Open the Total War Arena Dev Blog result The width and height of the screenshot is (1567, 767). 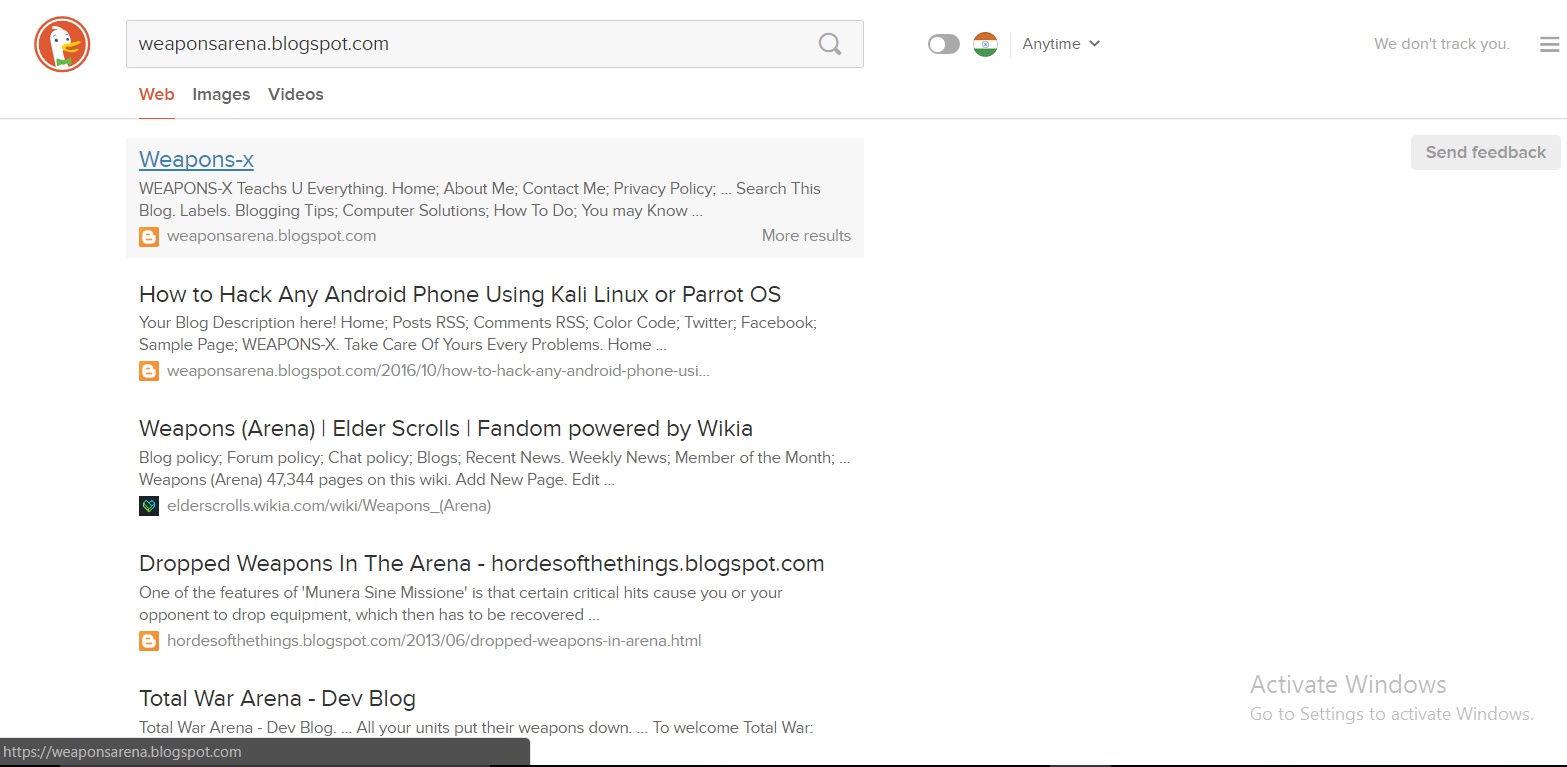(x=277, y=698)
